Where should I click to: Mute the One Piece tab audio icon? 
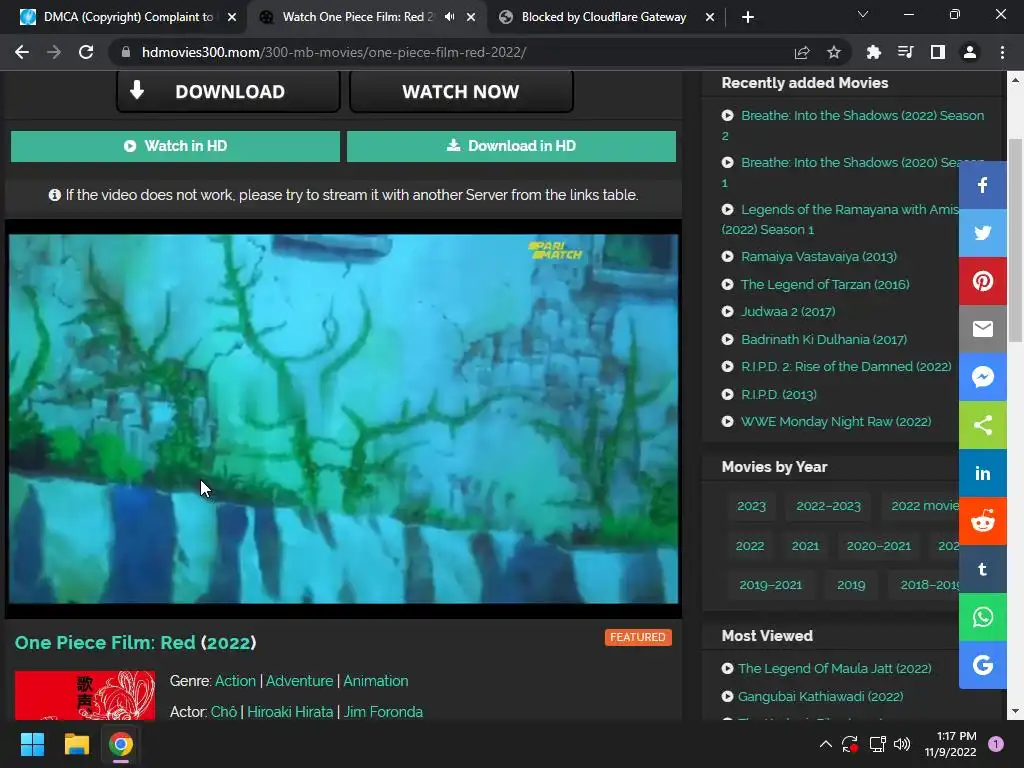pos(449,17)
